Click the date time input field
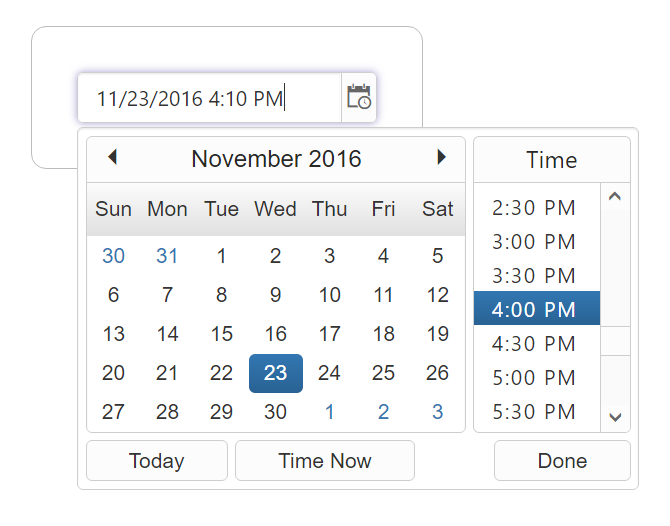Image resolution: width=670 pixels, height=526 pixels. click(x=210, y=98)
